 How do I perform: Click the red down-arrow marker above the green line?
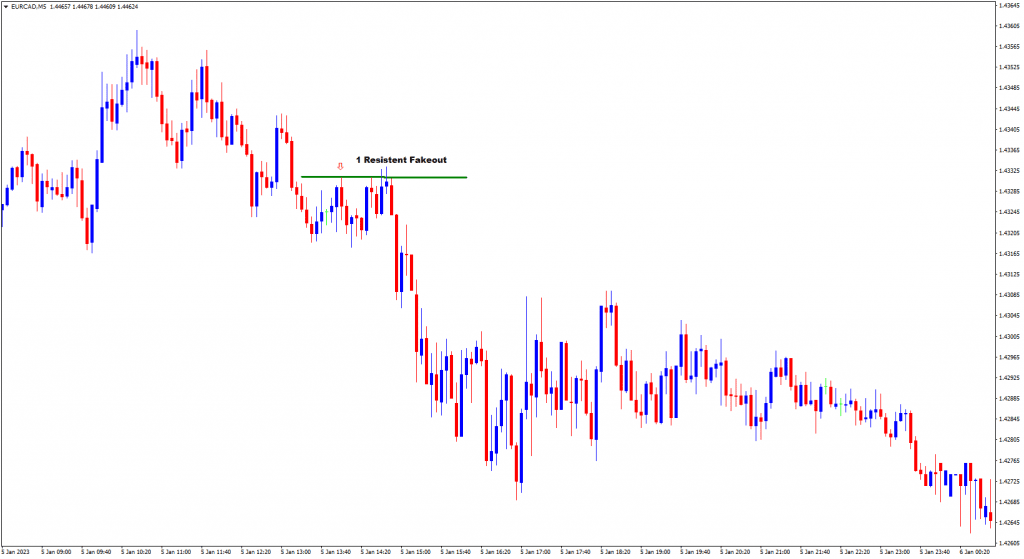[x=340, y=167]
